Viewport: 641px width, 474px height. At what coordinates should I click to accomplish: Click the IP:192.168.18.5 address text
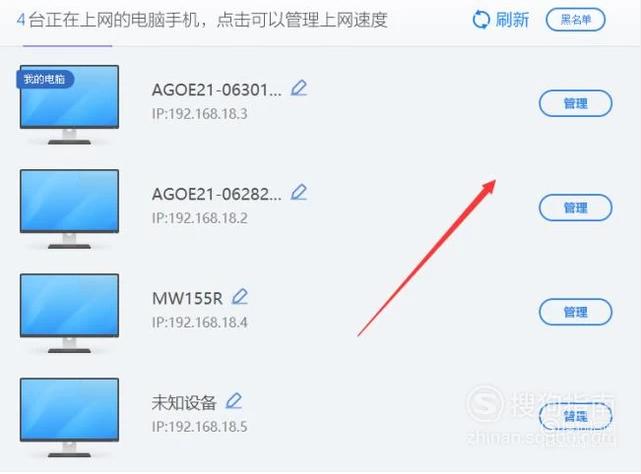click(199, 427)
